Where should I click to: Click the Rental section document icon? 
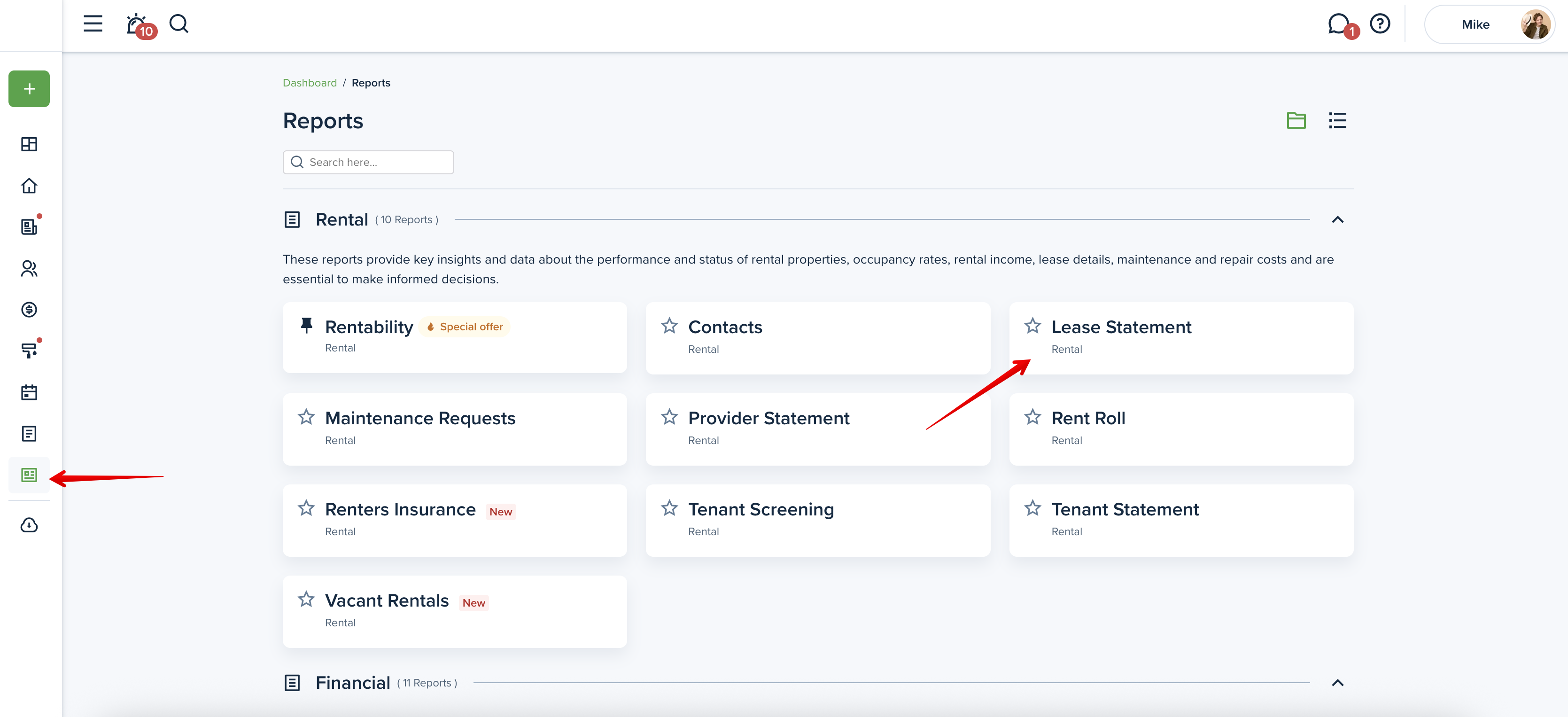(292, 220)
